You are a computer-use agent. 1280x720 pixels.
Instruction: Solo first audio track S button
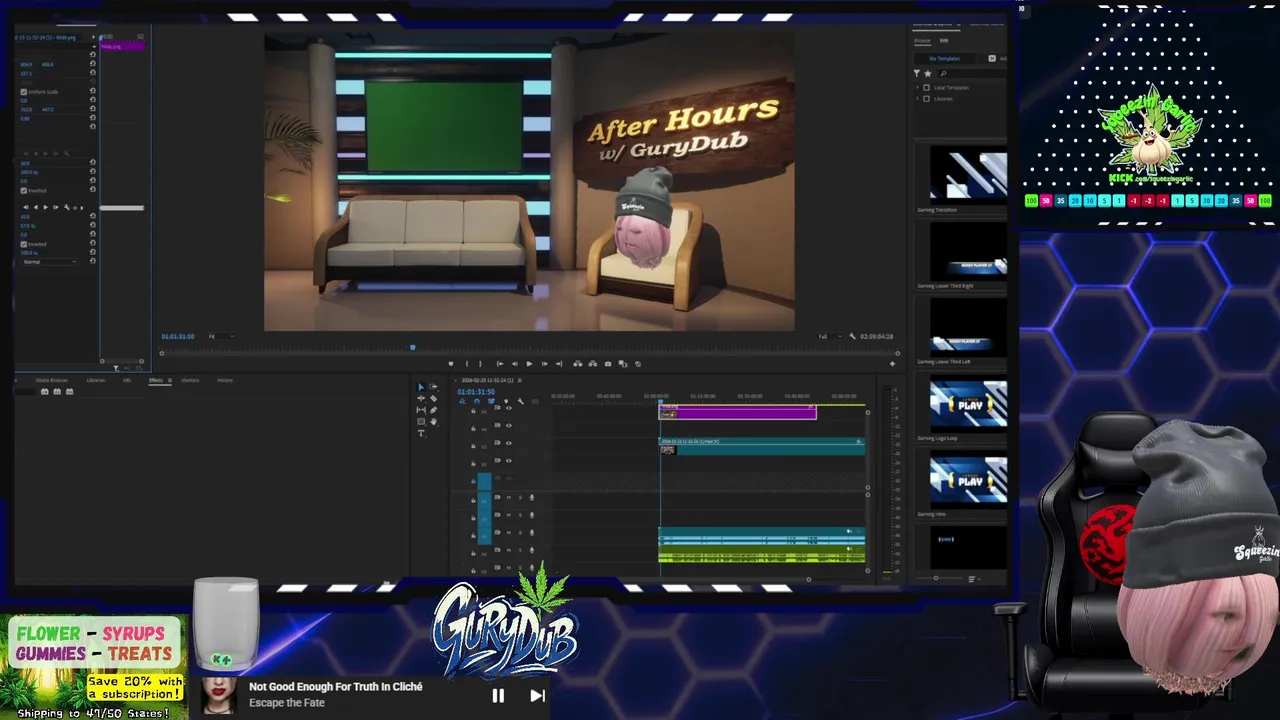point(520,498)
